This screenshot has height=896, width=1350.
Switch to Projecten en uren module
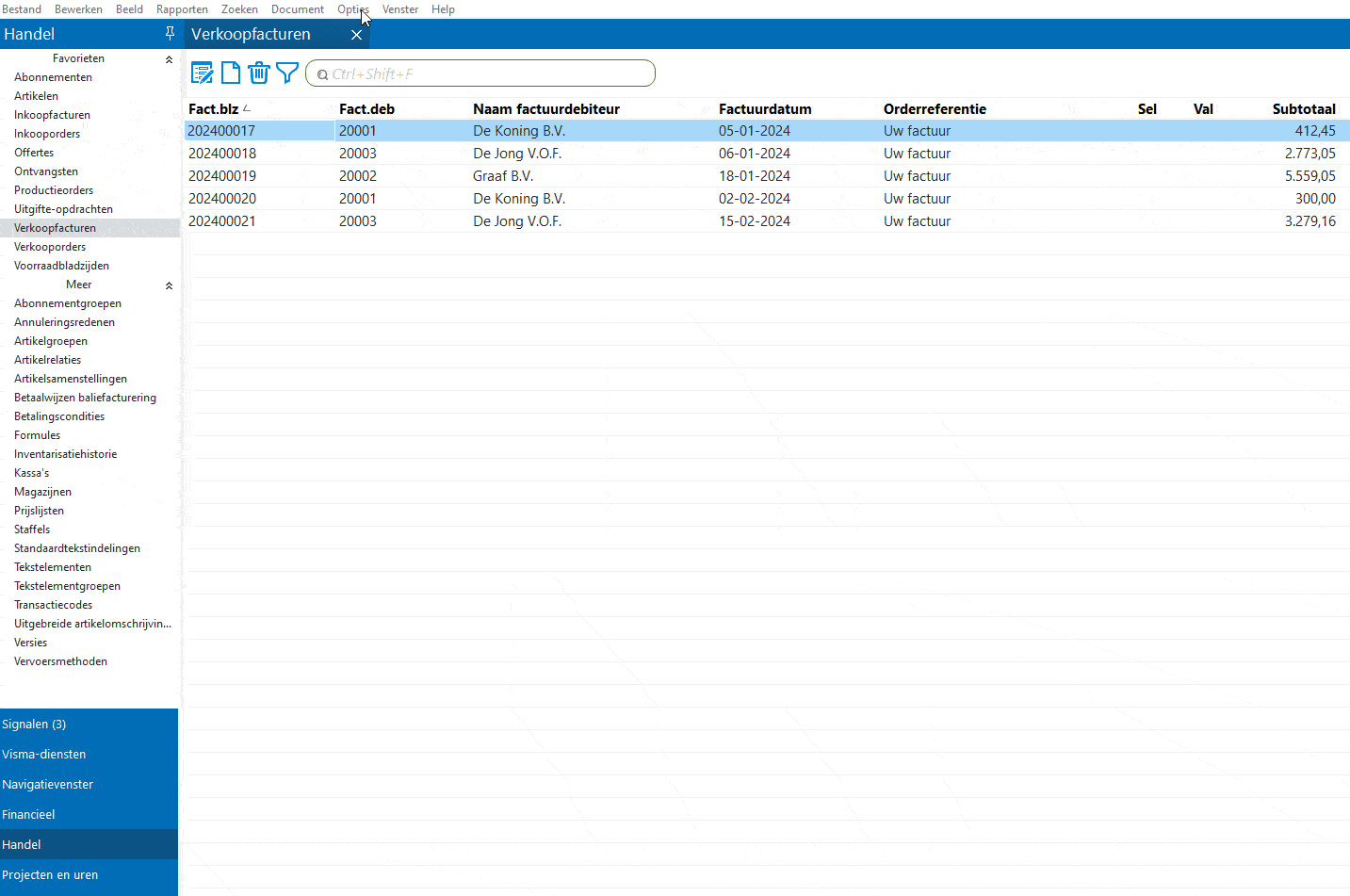pyautogui.click(x=89, y=875)
